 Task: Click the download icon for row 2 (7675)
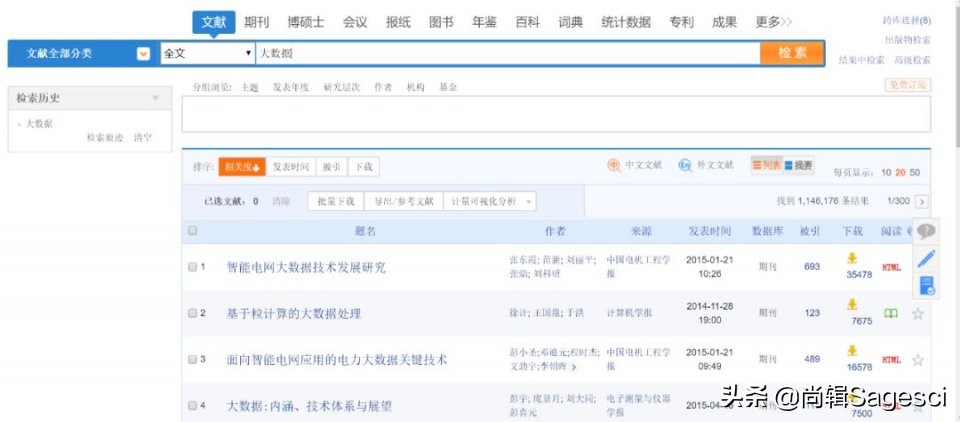click(852, 305)
